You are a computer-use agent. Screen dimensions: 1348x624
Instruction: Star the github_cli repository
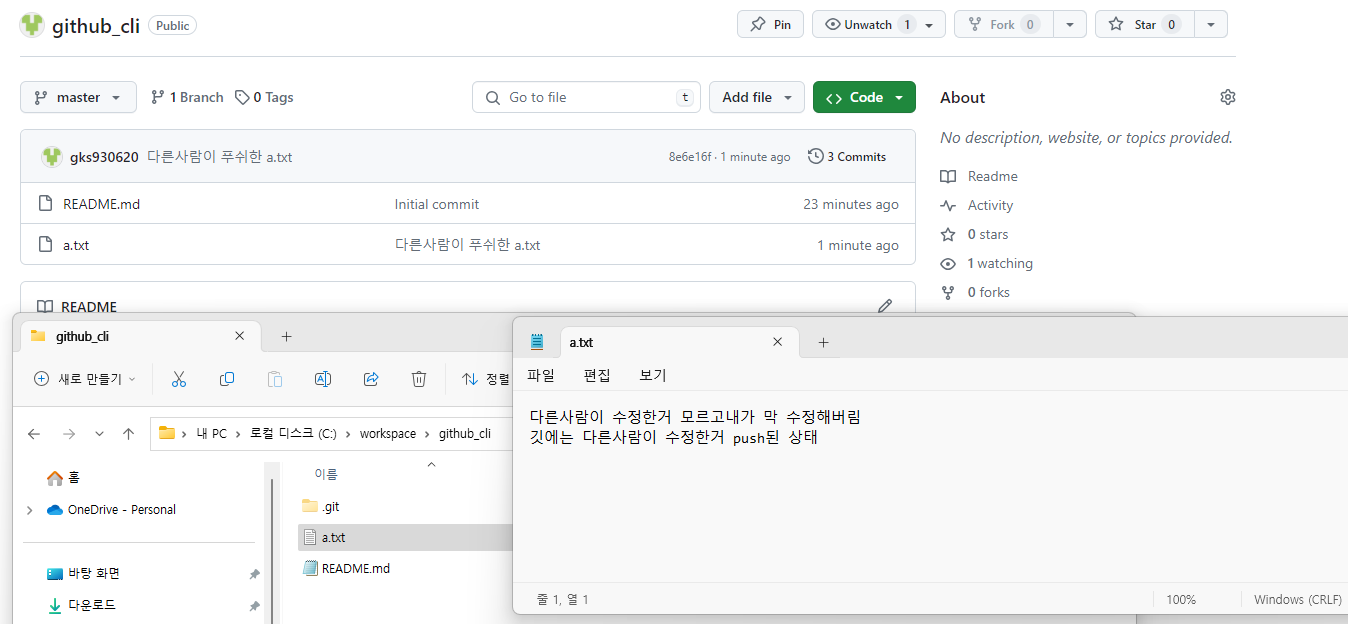[1143, 25]
